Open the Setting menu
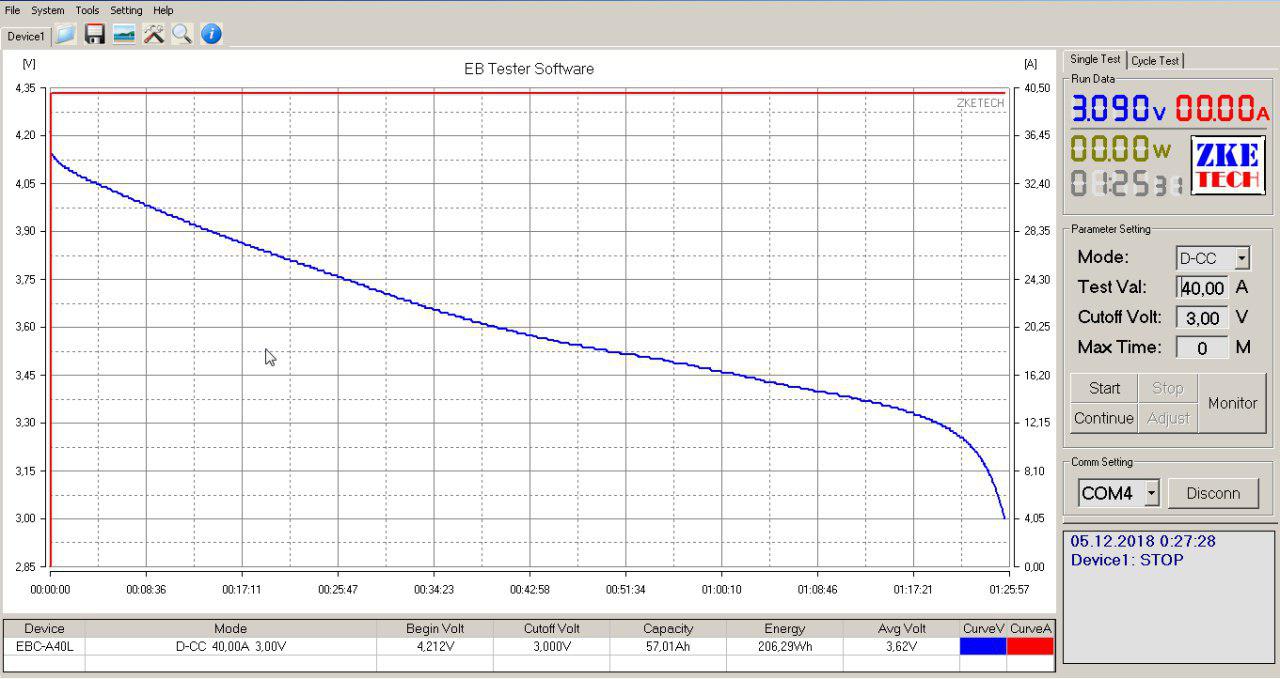This screenshot has width=1280, height=679. point(126,10)
